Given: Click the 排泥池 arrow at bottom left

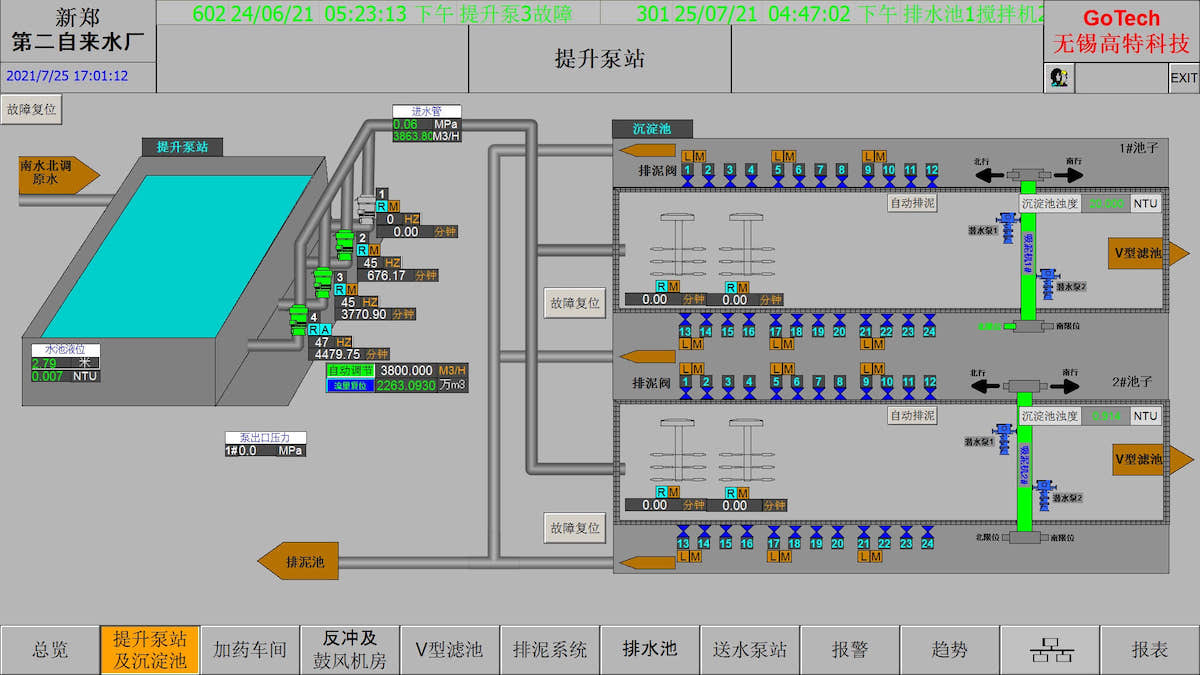Looking at the screenshot, I should coord(297,561).
